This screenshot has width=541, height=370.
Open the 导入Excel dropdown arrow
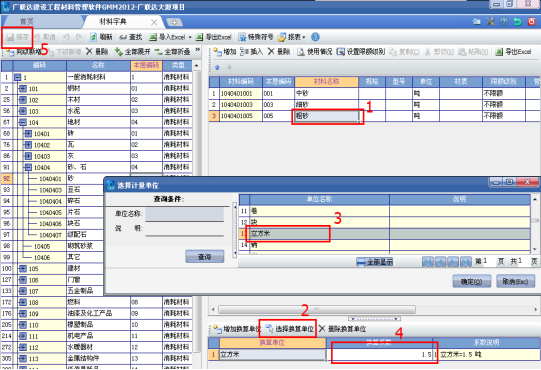[190, 37]
